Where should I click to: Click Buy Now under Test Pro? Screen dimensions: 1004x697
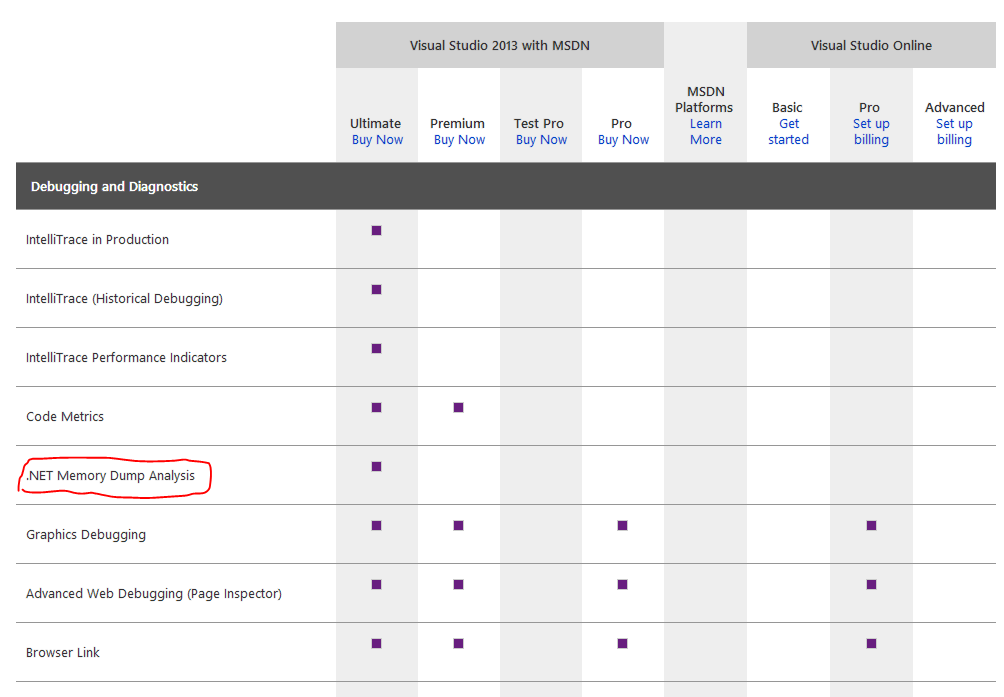[x=541, y=140]
